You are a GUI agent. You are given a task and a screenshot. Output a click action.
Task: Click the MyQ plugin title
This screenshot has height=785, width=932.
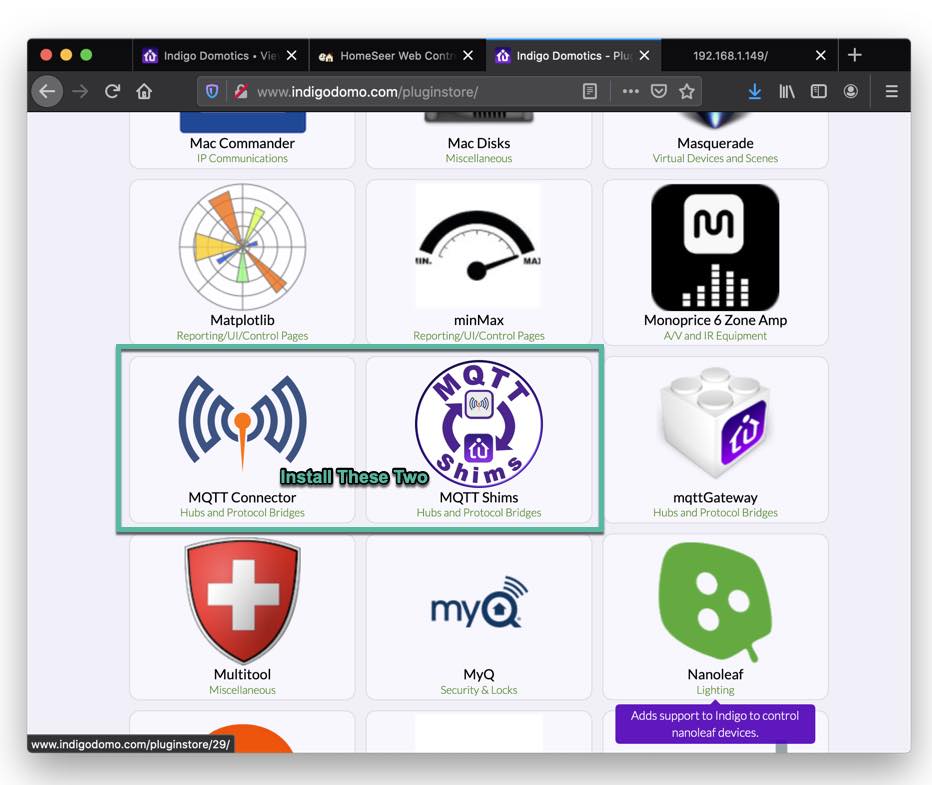tap(478, 674)
